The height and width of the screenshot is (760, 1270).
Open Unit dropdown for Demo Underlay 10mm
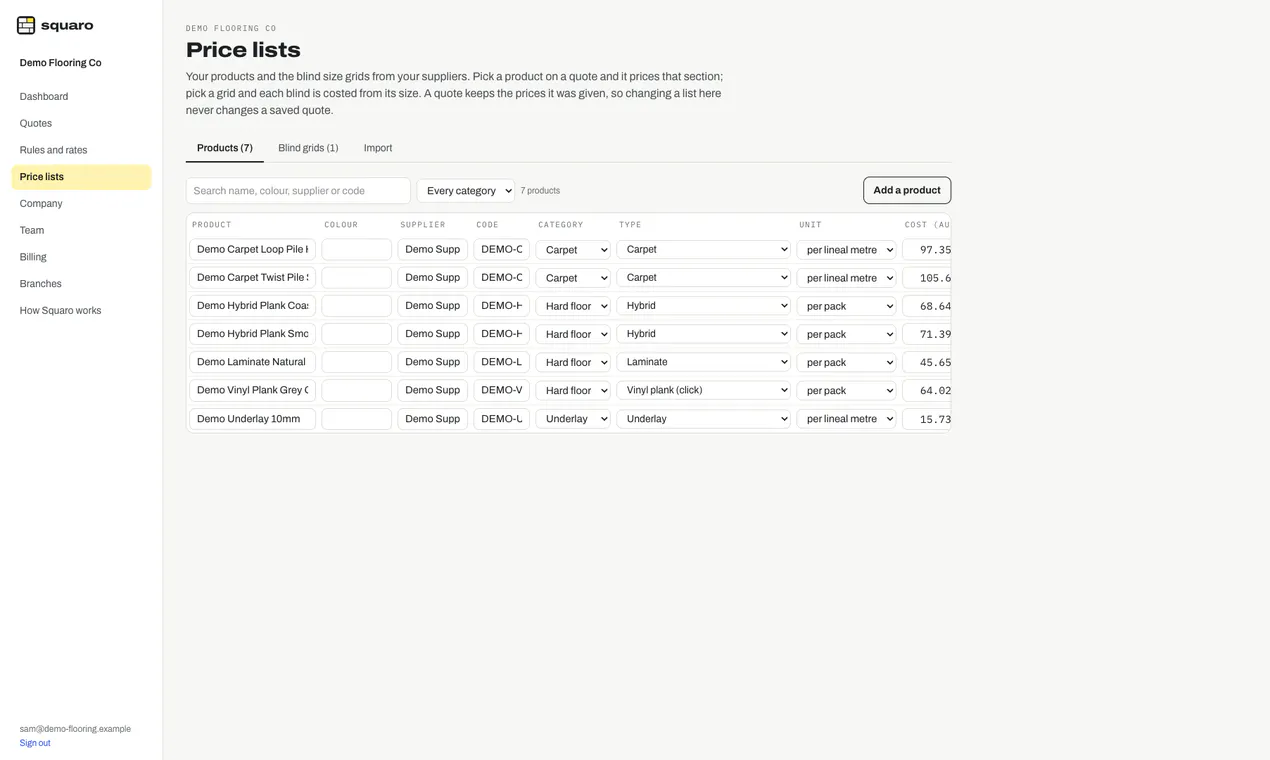[x=847, y=419]
